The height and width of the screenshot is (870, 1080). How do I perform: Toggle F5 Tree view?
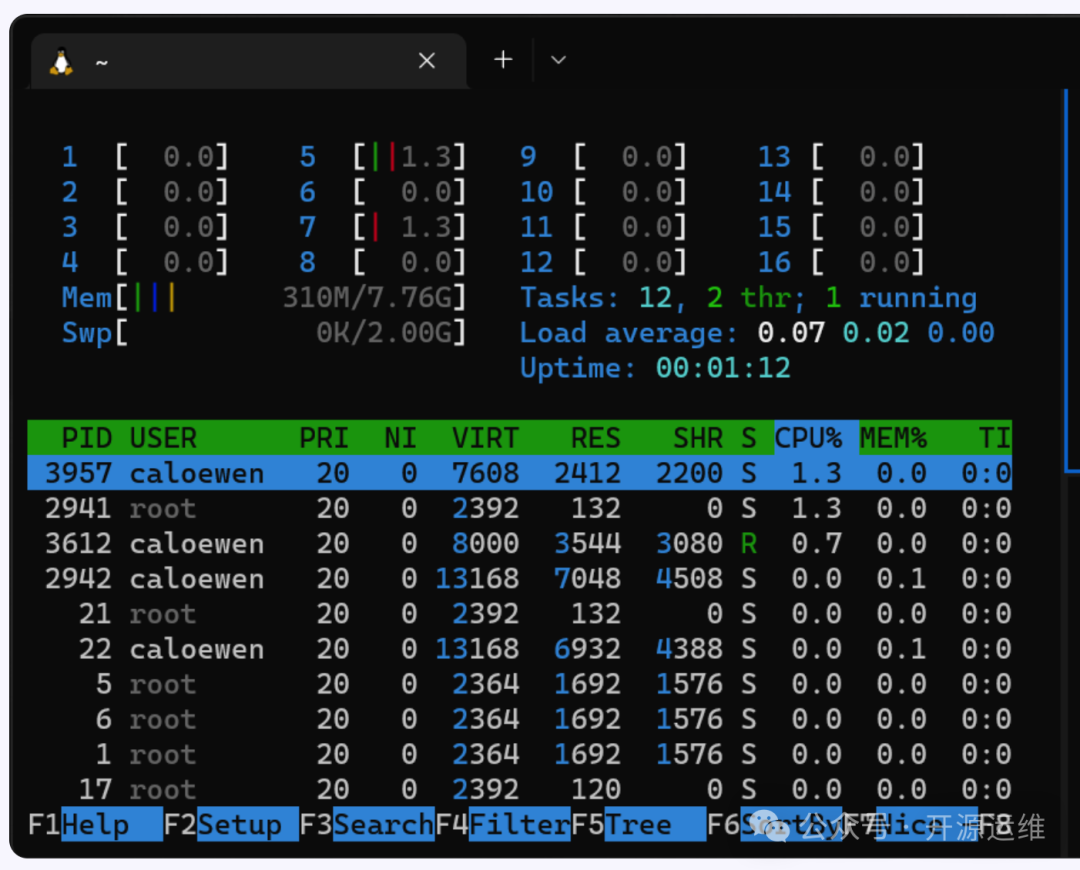tap(639, 825)
